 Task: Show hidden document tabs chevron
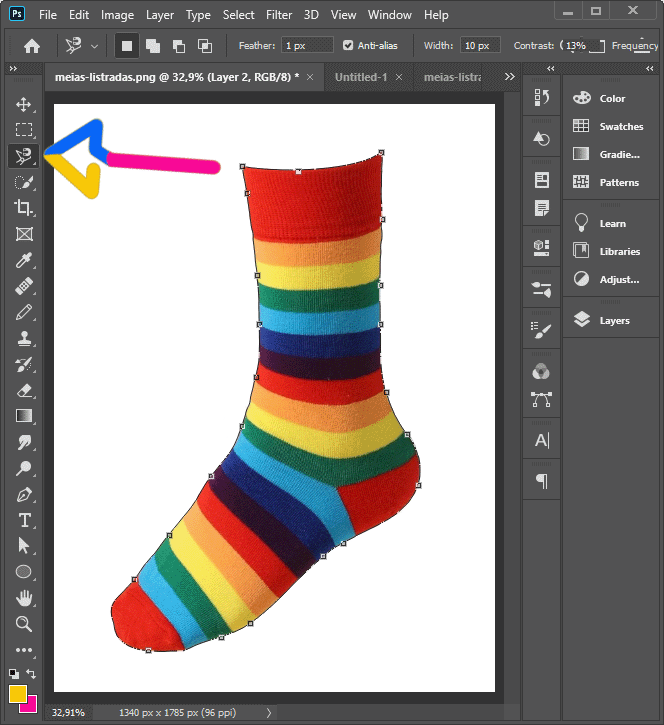(510, 76)
